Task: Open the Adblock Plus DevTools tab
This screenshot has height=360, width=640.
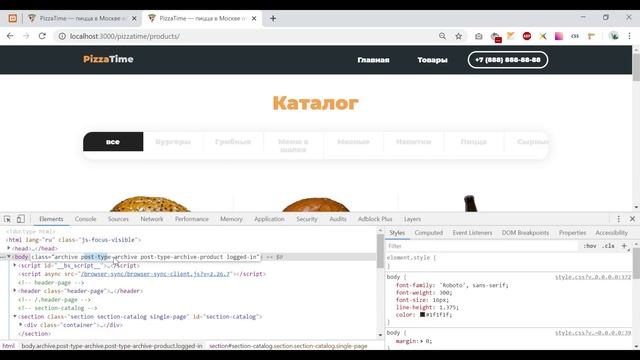Action: click(x=375, y=219)
